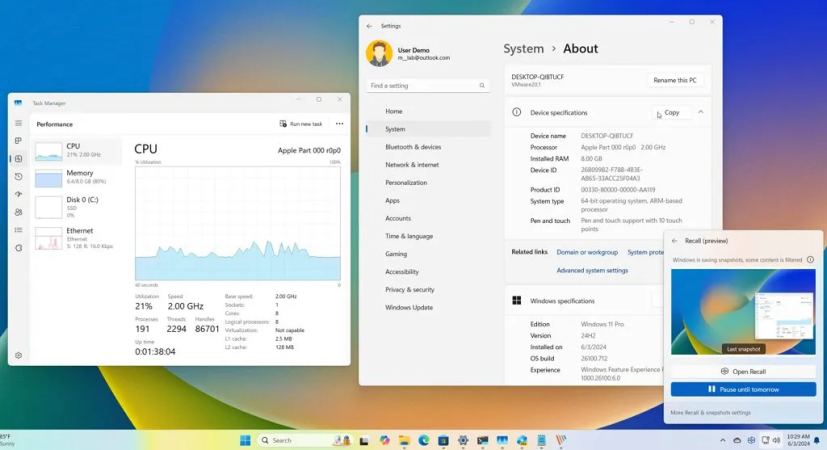Image resolution: width=827 pixels, height=450 pixels.
Task: Click Windows specifications logo icon
Action: tap(517, 301)
